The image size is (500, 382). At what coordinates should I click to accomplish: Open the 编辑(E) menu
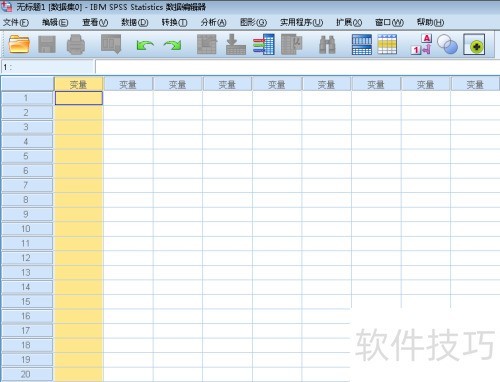[x=55, y=22]
